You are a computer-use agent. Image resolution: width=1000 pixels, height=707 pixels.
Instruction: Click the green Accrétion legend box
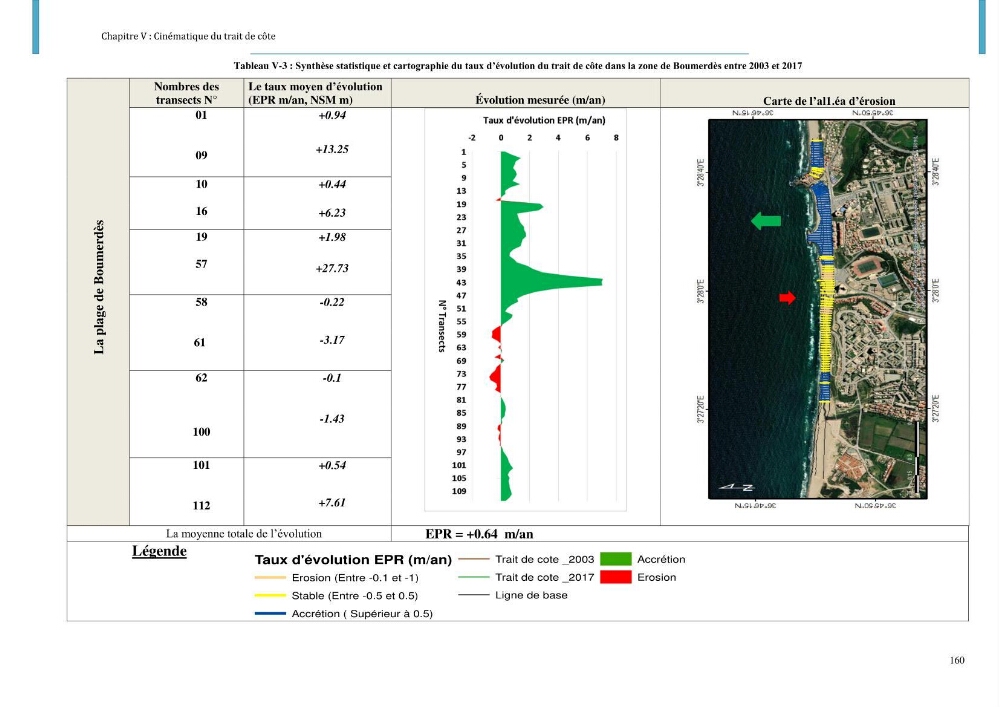(615, 559)
